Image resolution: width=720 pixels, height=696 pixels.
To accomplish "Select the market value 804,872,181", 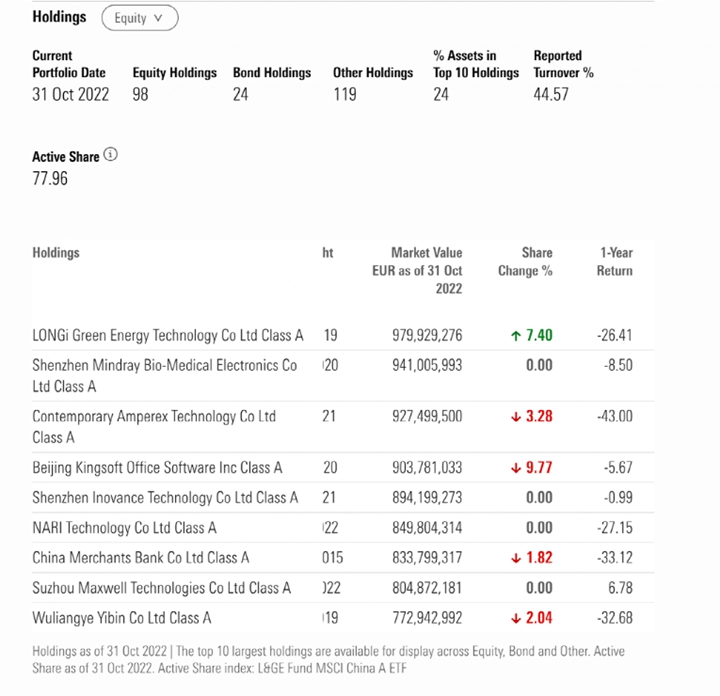I will pyautogui.click(x=427, y=588).
